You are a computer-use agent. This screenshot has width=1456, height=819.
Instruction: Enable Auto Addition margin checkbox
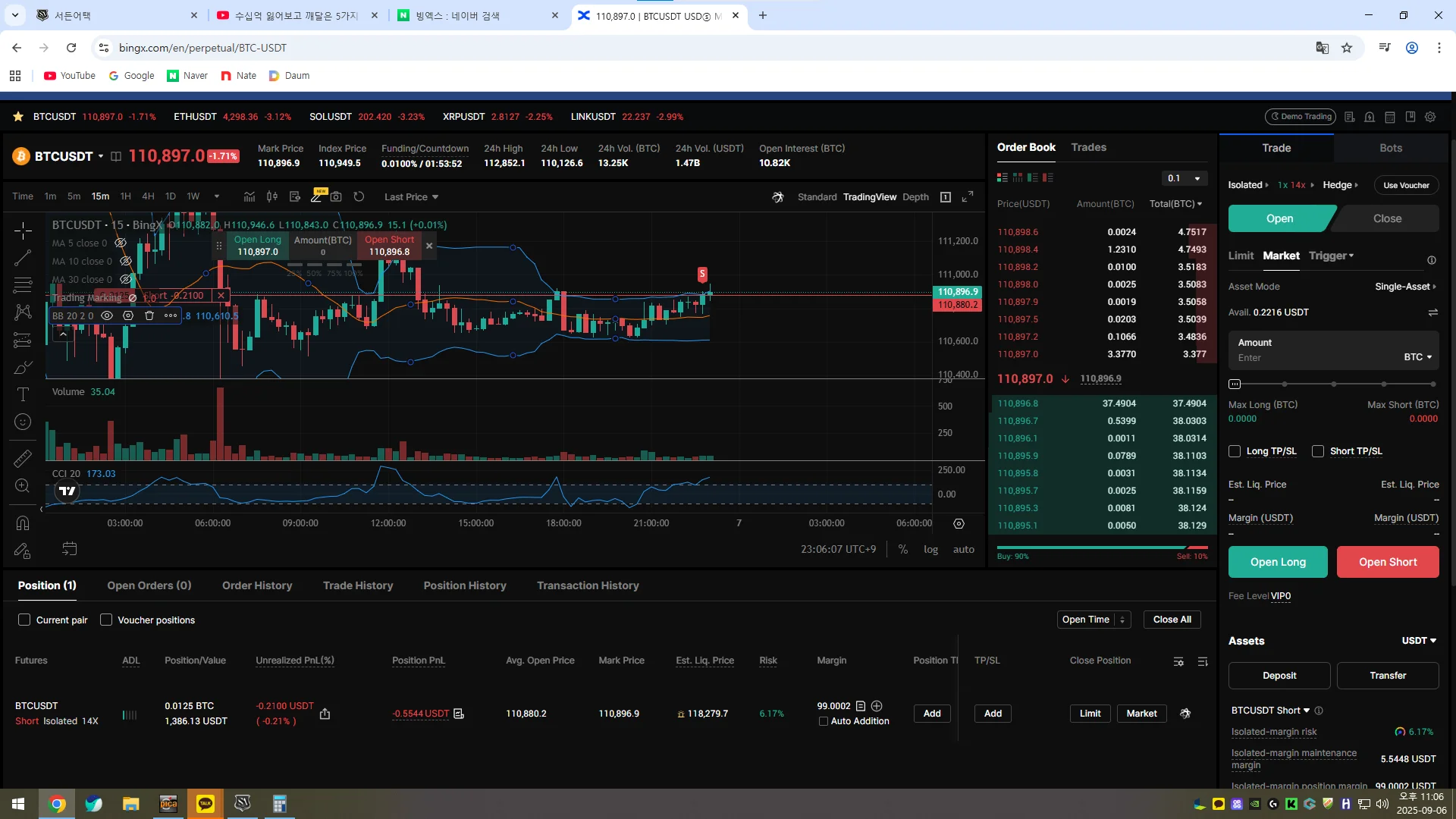click(x=824, y=721)
